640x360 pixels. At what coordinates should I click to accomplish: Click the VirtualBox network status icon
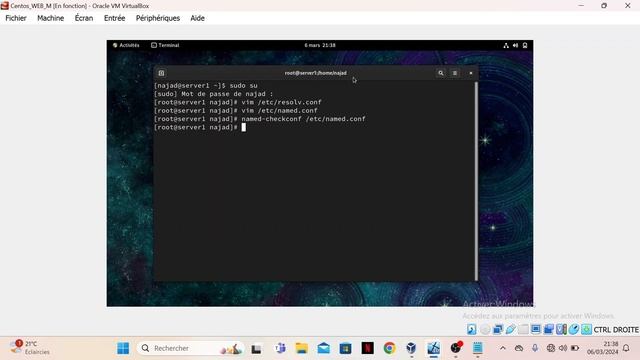coord(498,329)
